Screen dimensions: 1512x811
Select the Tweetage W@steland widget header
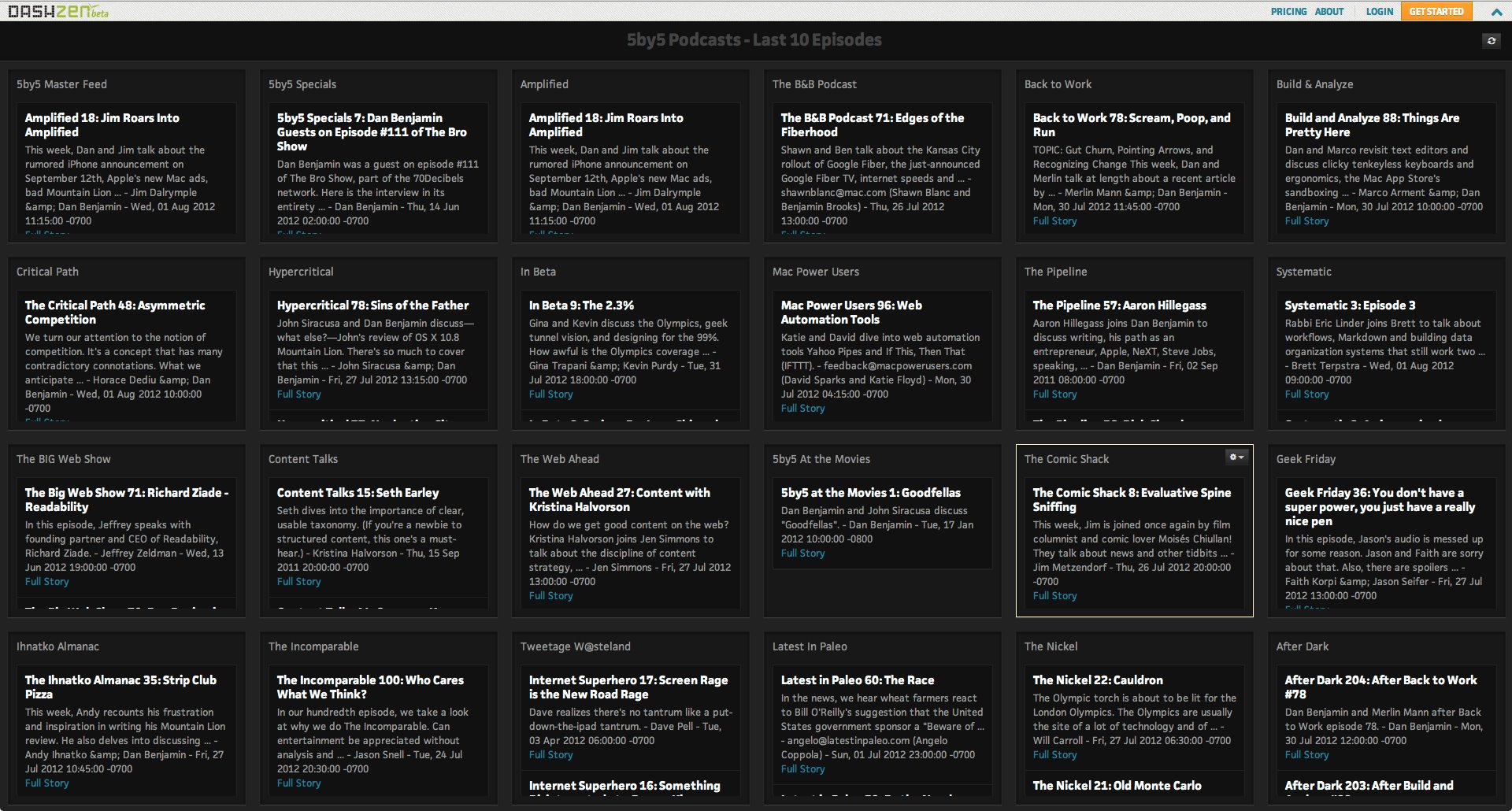tap(576, 646)
